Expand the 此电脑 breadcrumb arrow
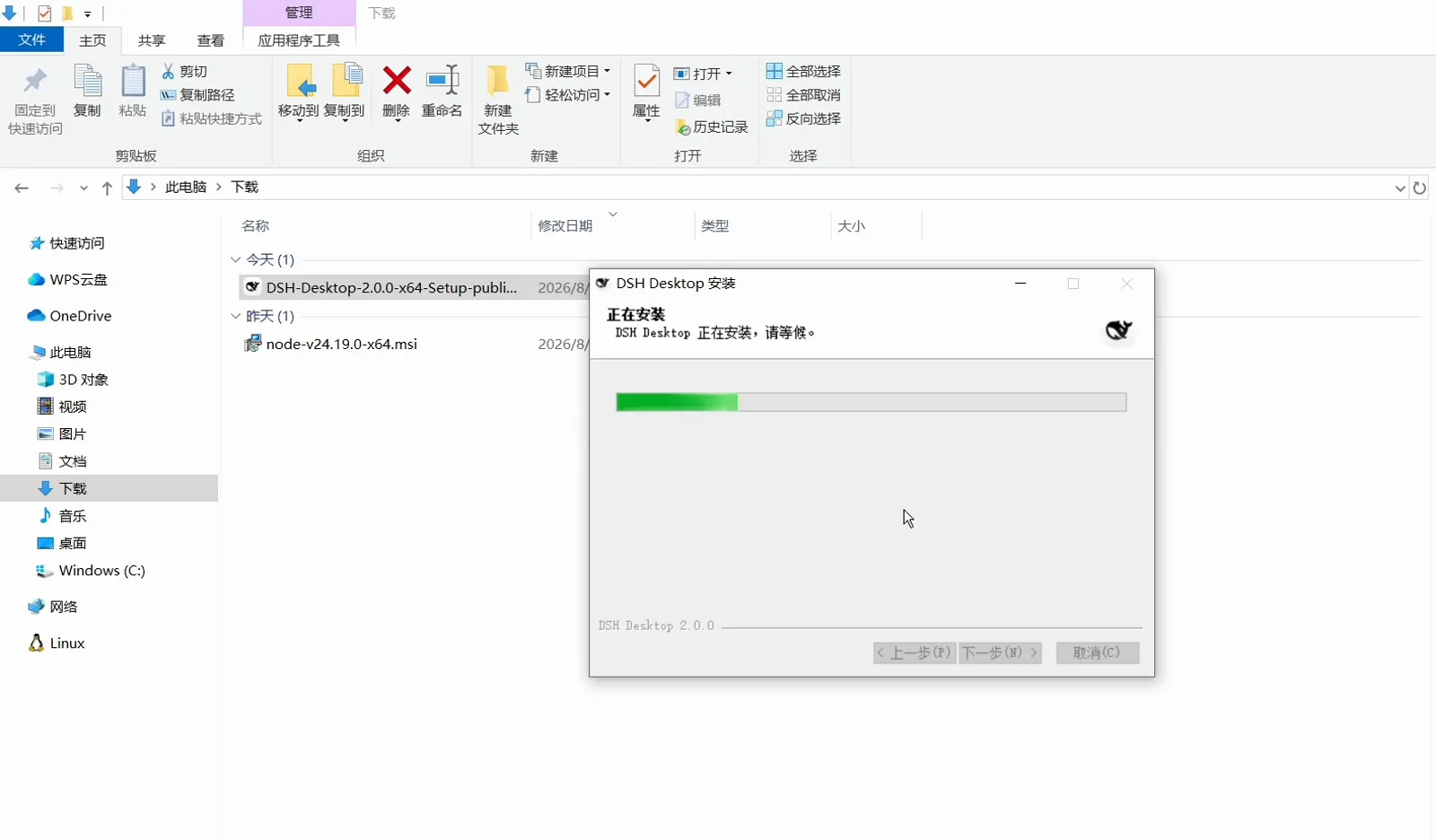The image size is (1436, 840). pyautogui.click(x=218, y=187)
